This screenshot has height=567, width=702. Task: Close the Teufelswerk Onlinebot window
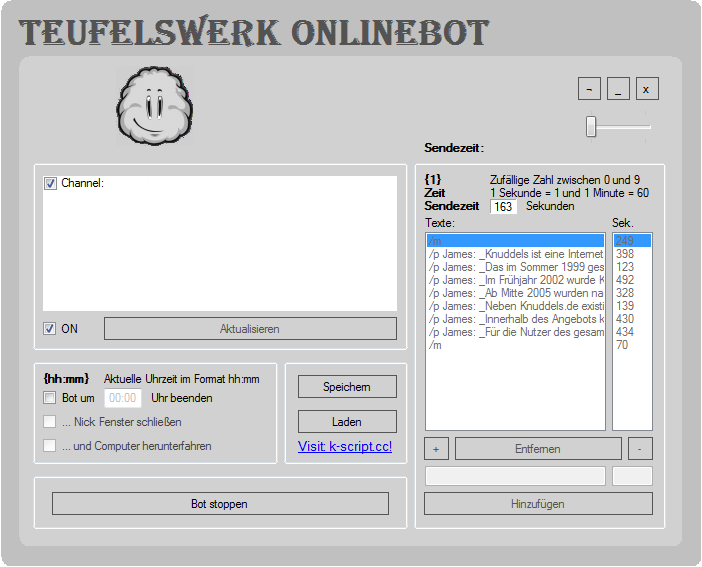(647, 89)
